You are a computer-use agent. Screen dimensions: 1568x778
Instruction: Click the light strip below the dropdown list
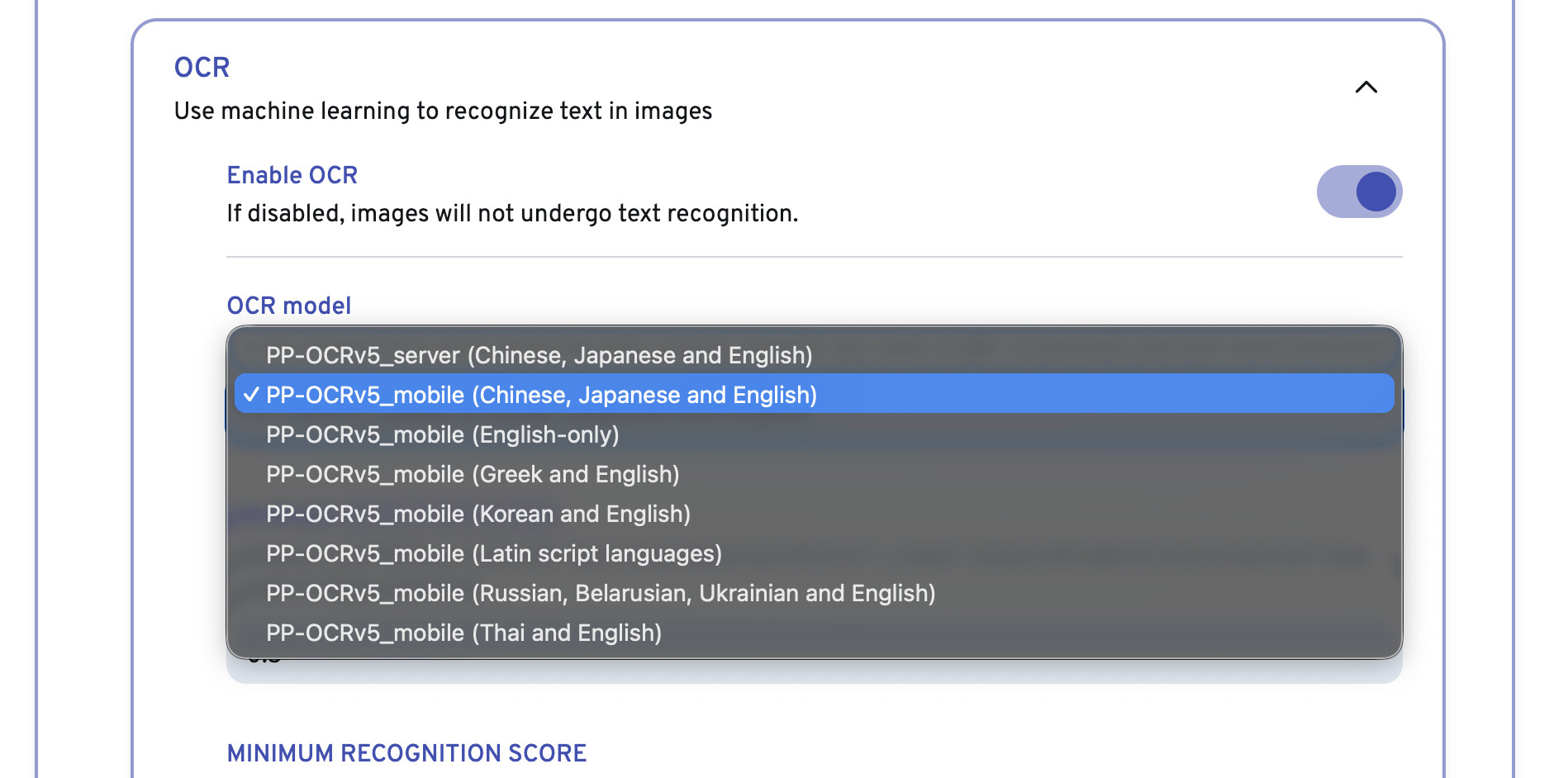(814, 671)
